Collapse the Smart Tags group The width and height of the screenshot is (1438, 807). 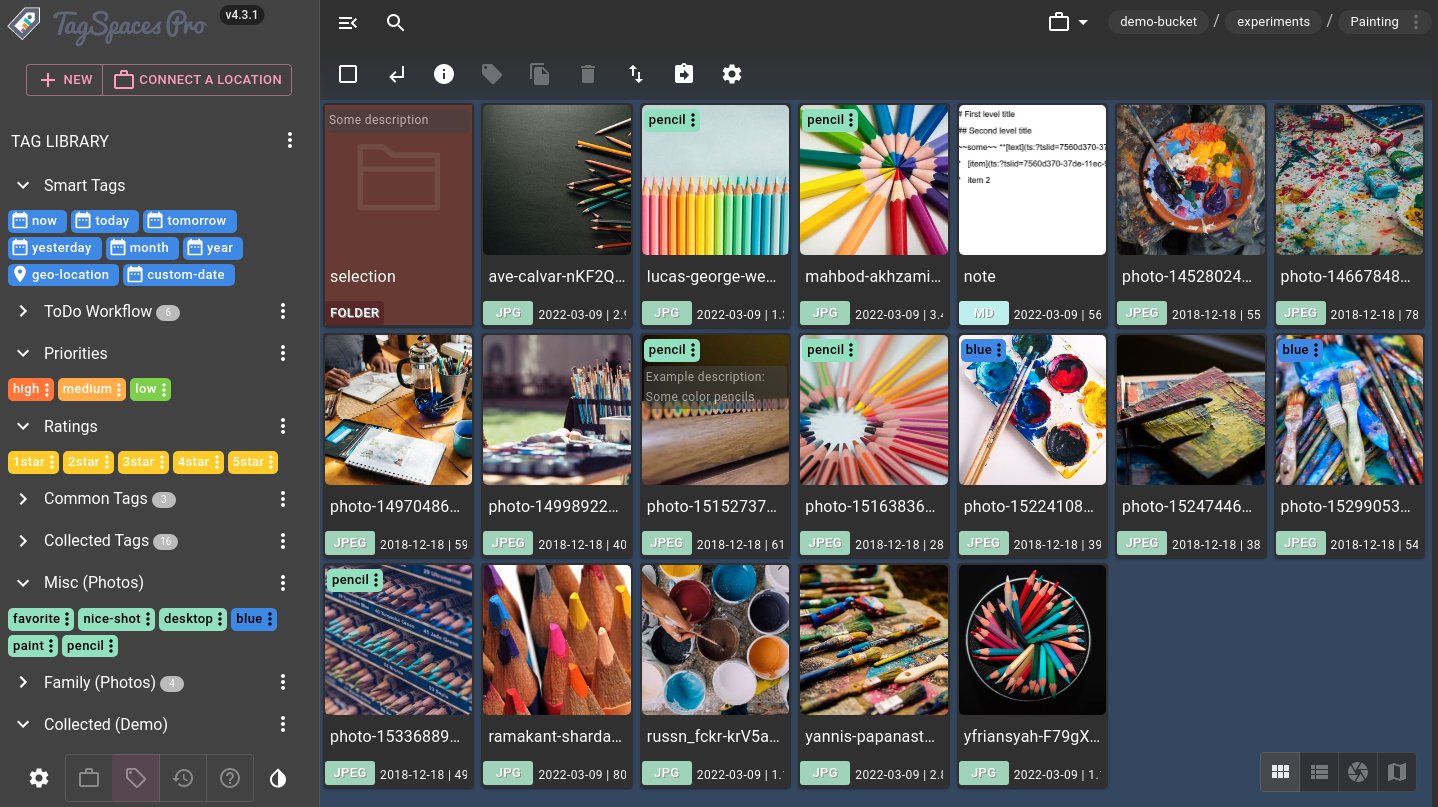24,186
